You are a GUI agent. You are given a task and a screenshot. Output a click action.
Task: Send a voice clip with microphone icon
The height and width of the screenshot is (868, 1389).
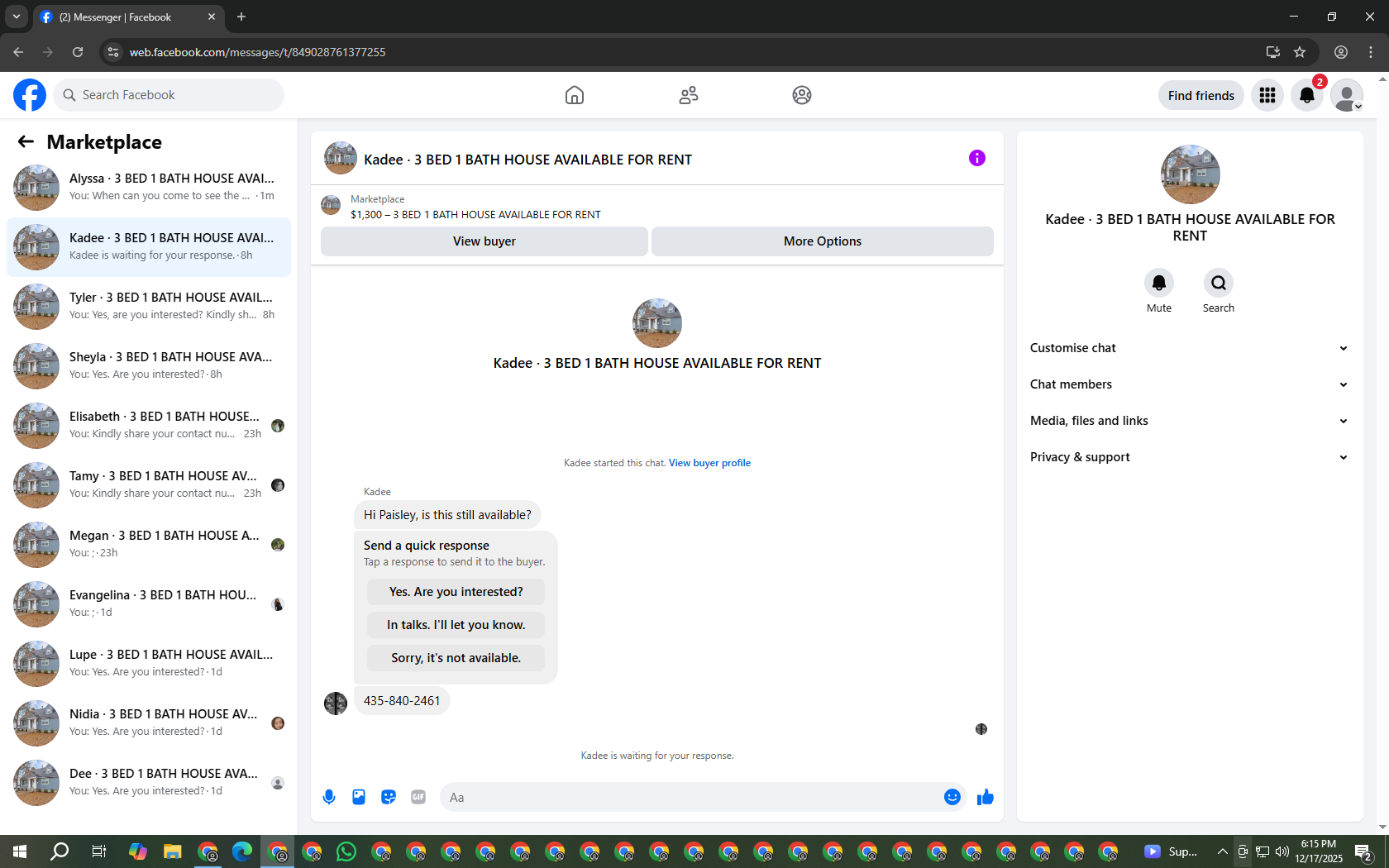(x=329, y=797)
